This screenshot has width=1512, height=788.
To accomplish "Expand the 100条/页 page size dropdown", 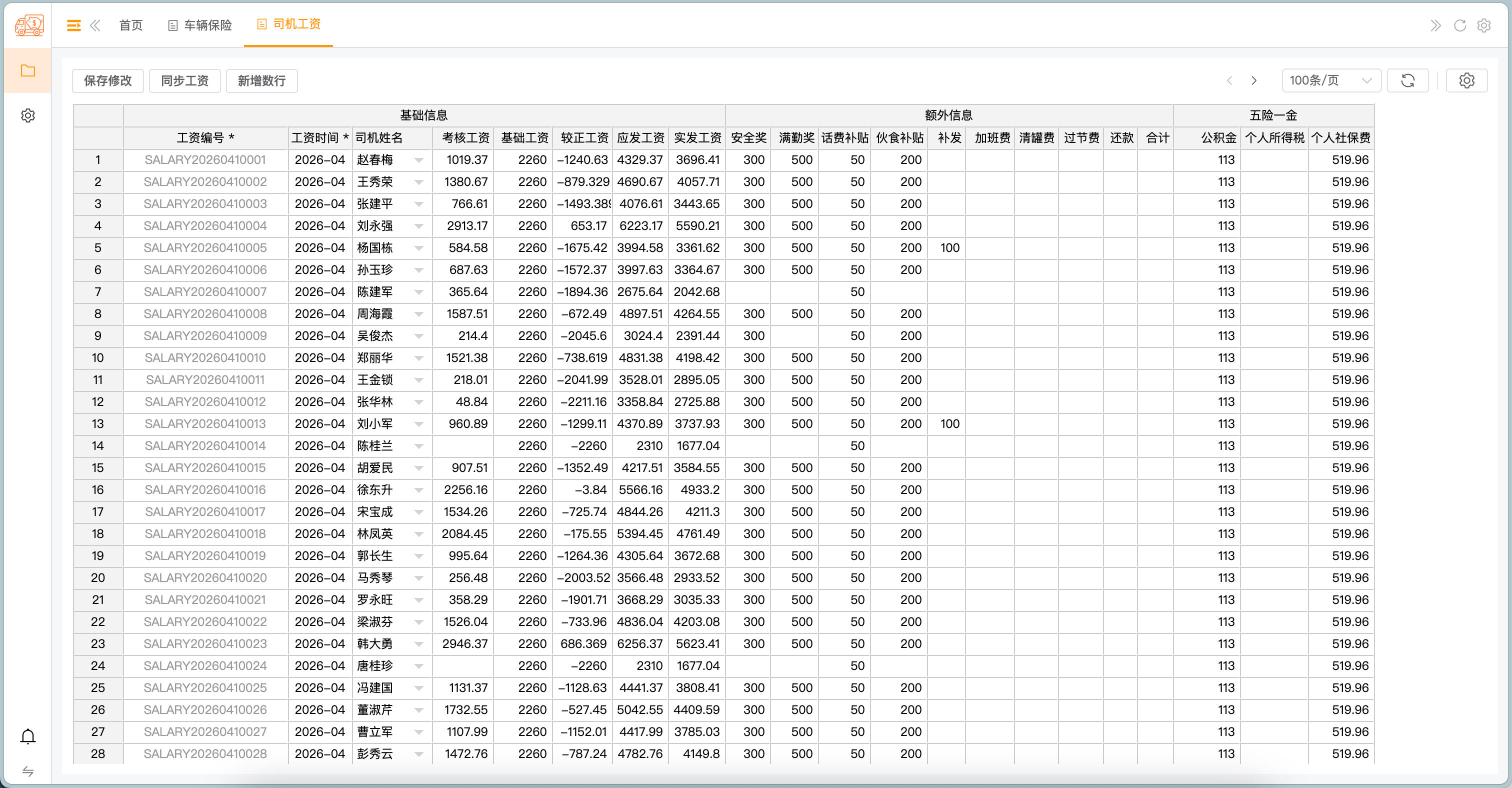I will 1330,80.
